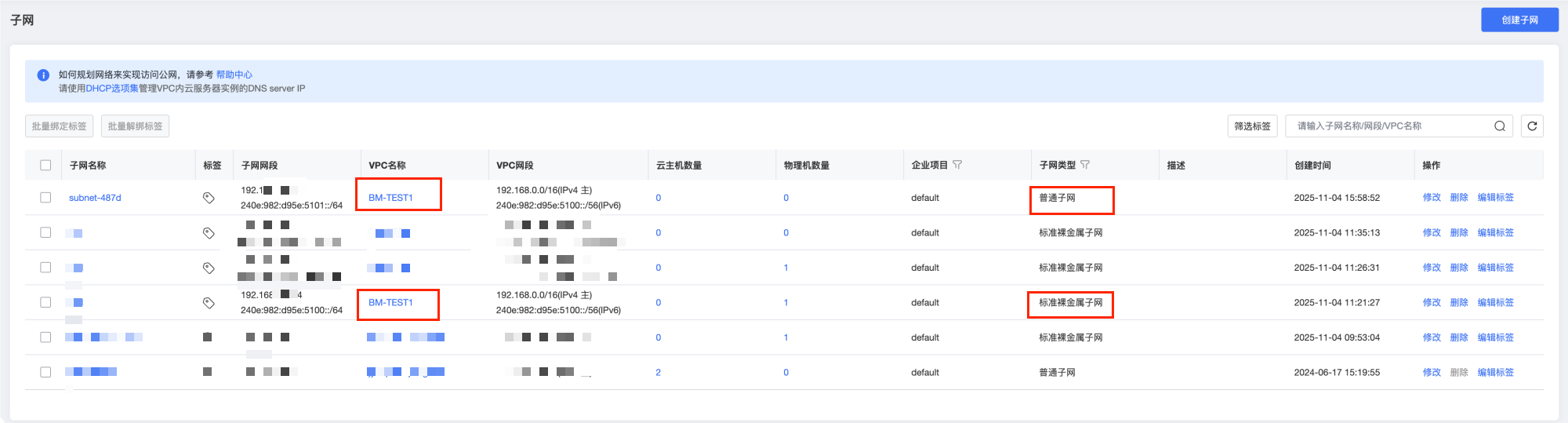Screen dimensions: 1568x423
Task: Click 编辑标签 in the 11:26:31 row
Action: tap(1495, 268)
